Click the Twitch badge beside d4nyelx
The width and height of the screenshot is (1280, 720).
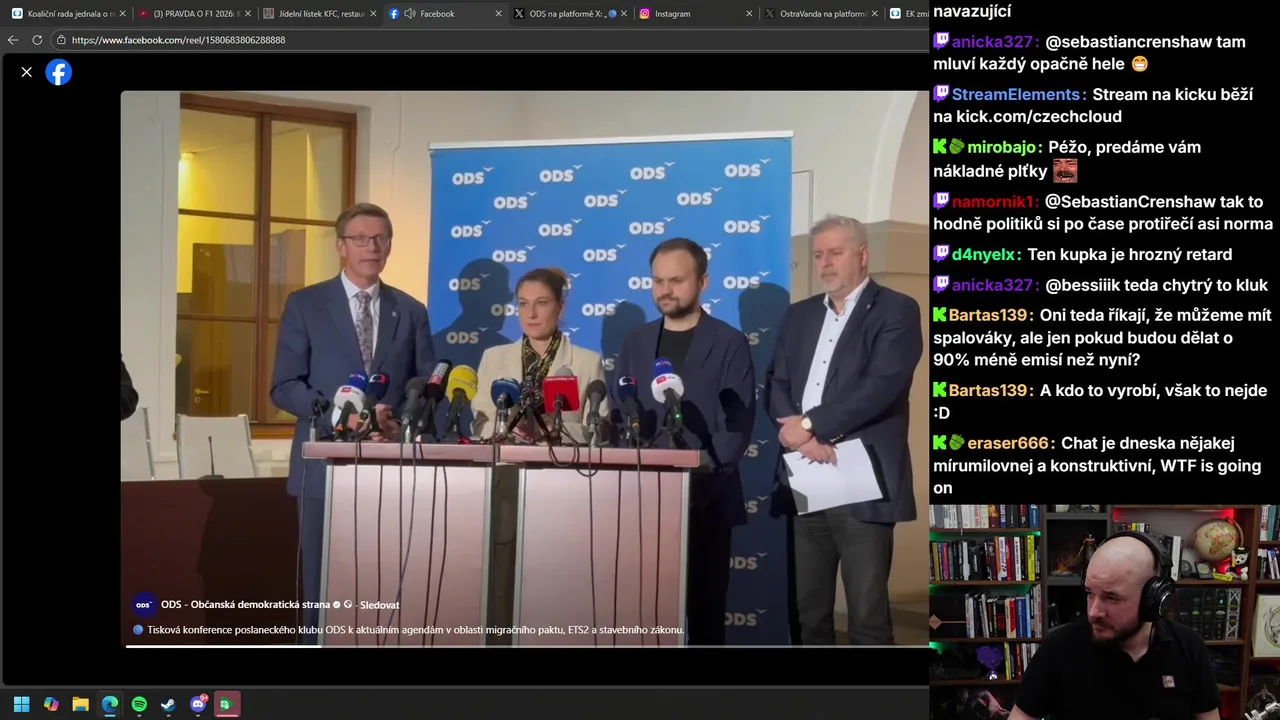coord(941,254)
